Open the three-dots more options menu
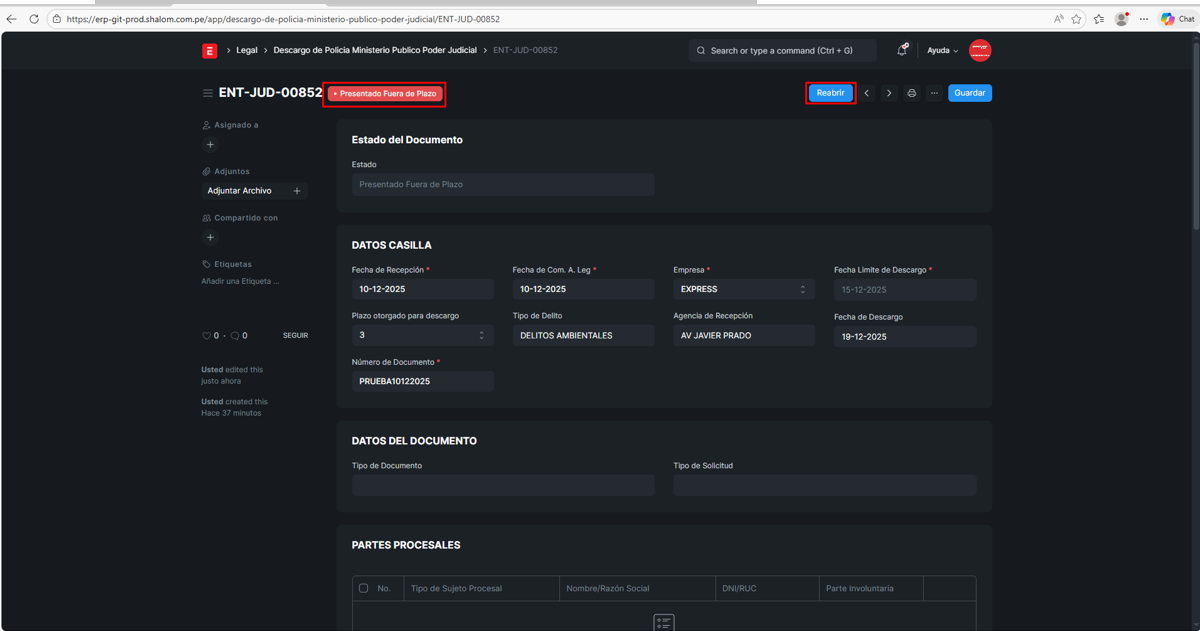 (934, 93)
